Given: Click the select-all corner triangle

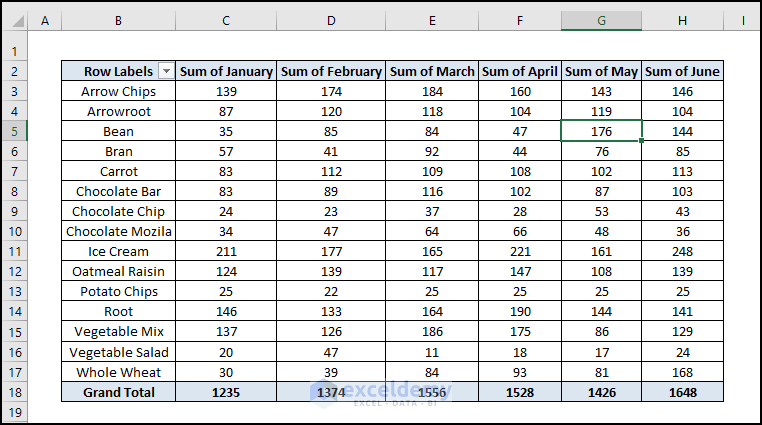Looking at the screenshot, I should (x=14, y=21).
